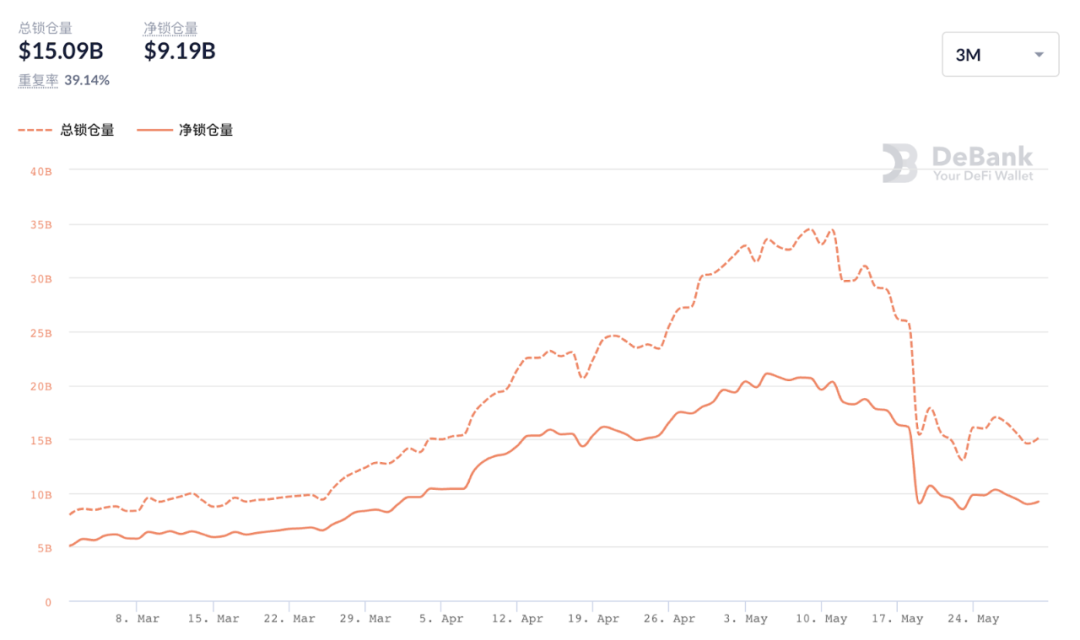Screen dimensions: 1080x640
Task: Click the 17. May date axis label
Action: coord(897,619)
